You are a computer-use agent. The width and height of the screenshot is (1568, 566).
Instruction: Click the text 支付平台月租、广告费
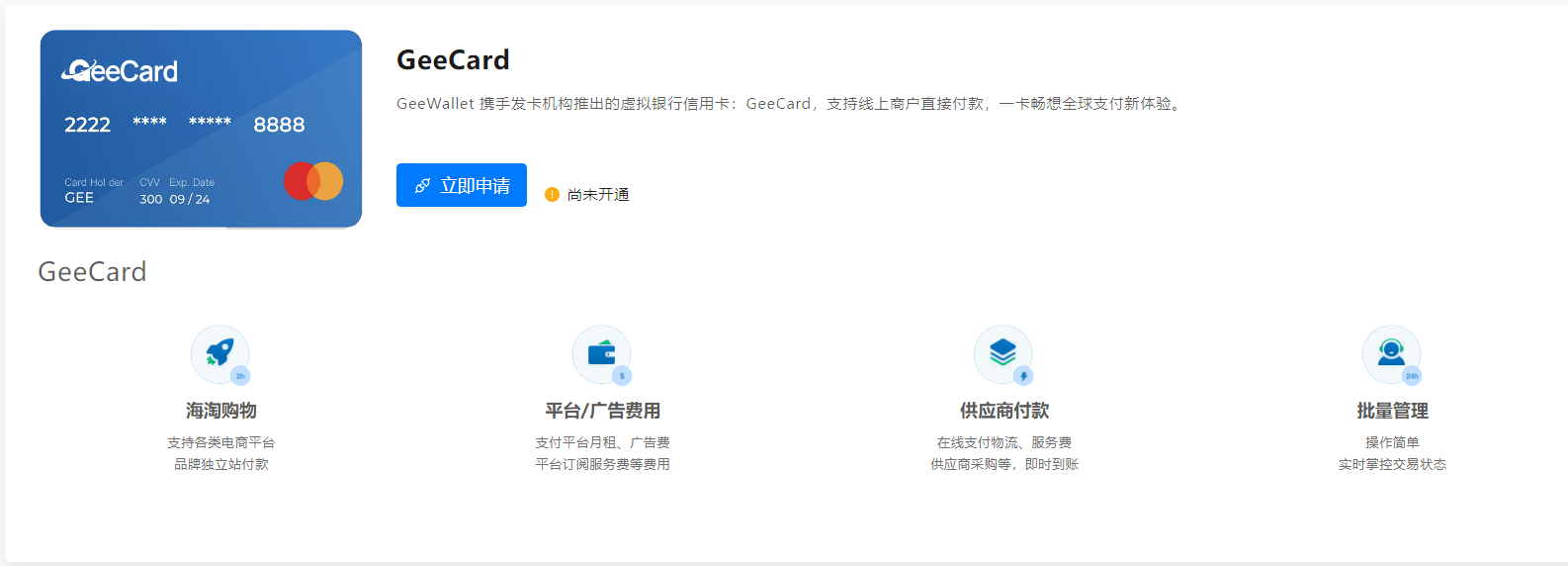pyautogui.click(x=603, y=442)
